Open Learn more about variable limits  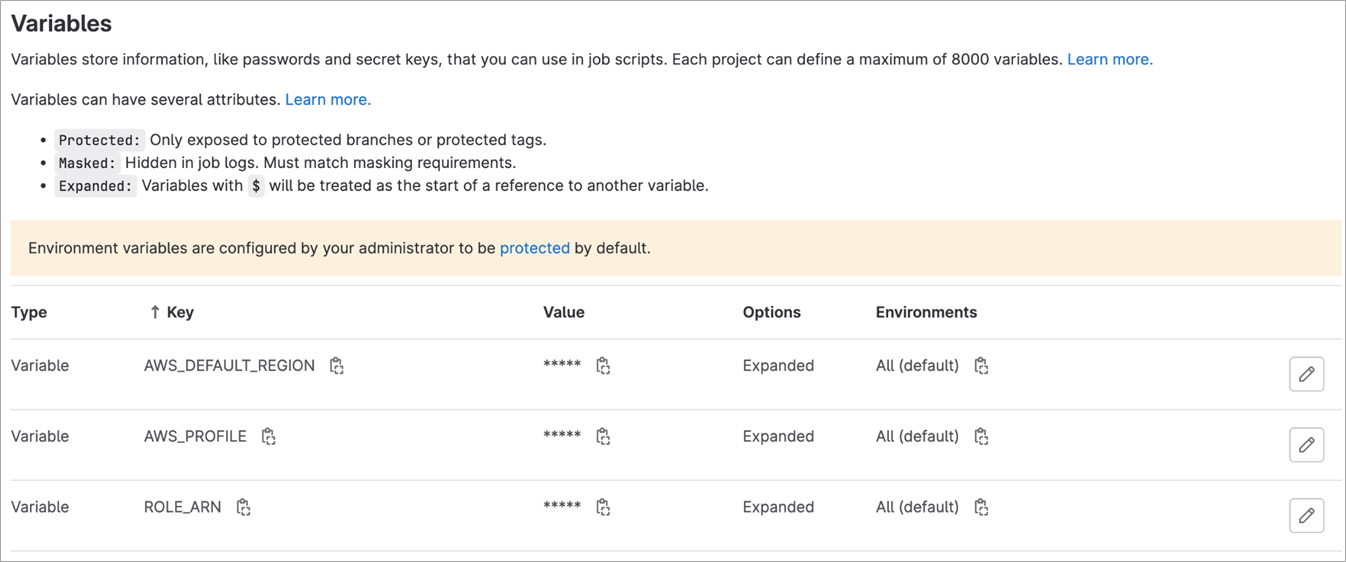tap(1109, 59)
